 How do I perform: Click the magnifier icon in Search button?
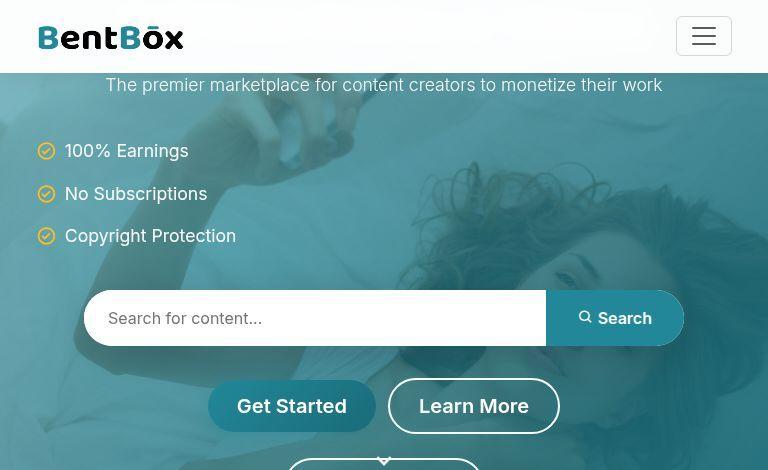click(x=585, y=317)
